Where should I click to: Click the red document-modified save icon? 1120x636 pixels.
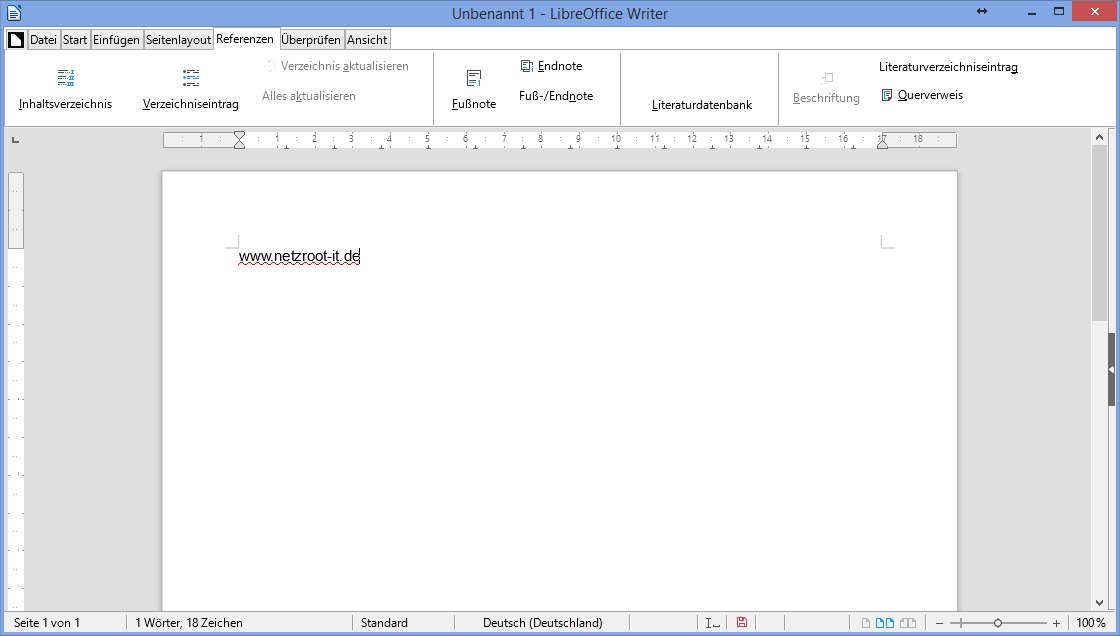[741, 622]
